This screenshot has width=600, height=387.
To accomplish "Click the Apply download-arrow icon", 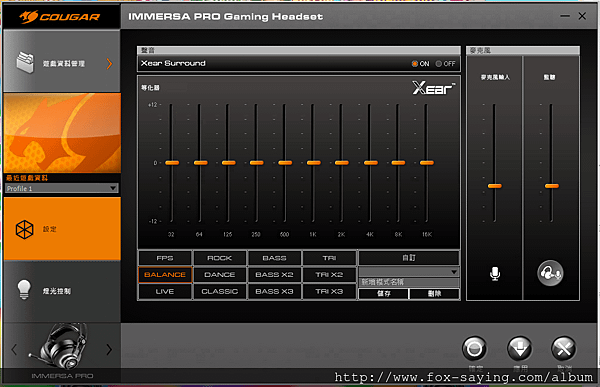I will pos(519,349).
